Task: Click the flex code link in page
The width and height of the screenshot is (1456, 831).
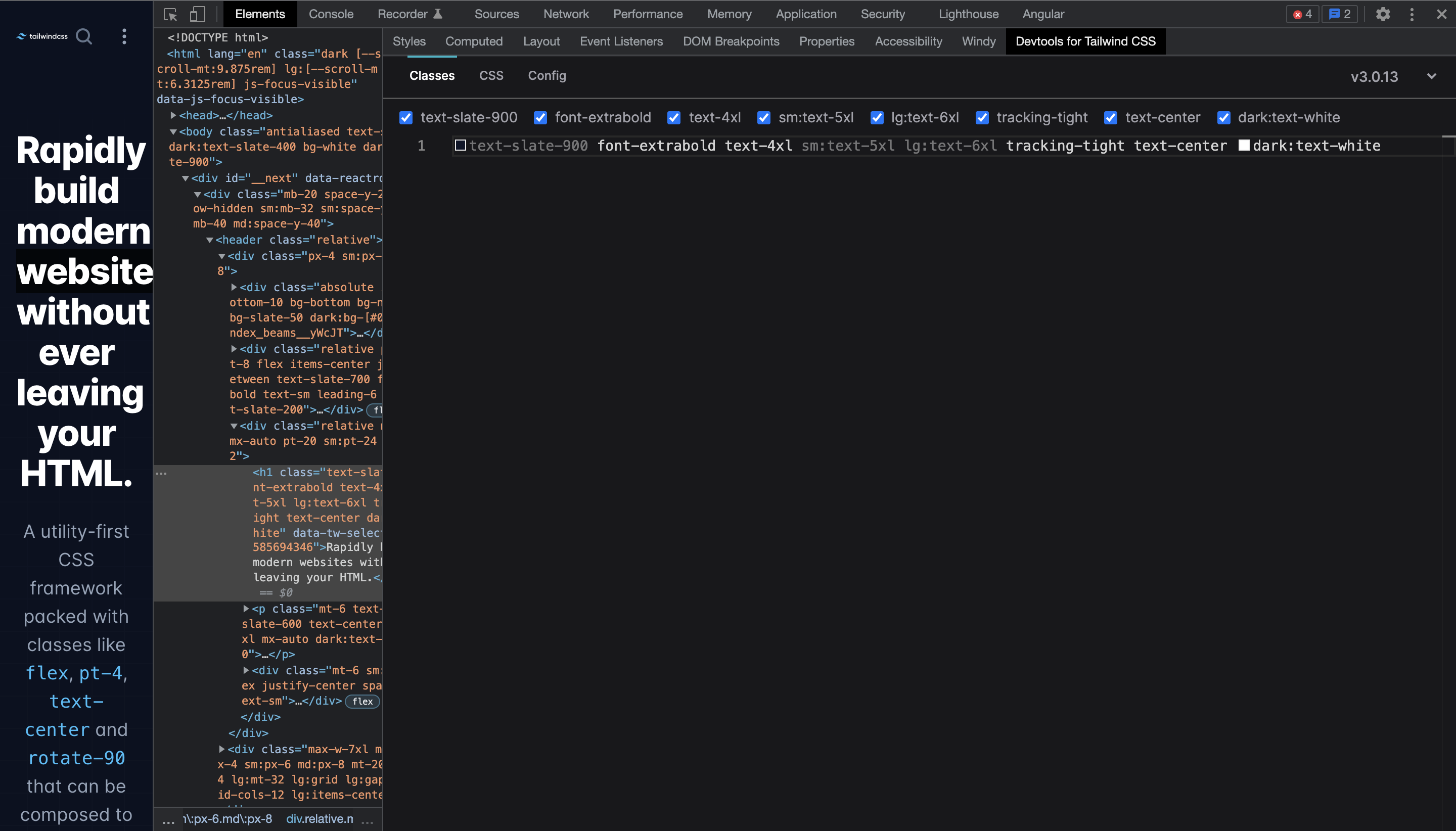Action: (48, 673)
